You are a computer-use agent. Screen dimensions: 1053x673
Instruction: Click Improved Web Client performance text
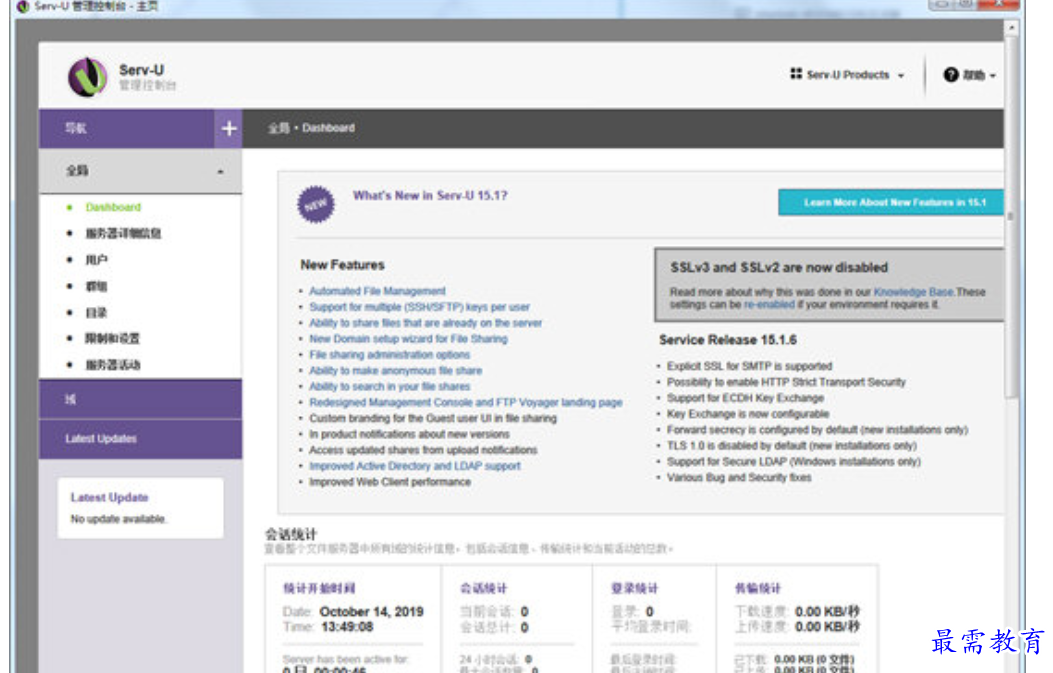[x=390, y=482]
